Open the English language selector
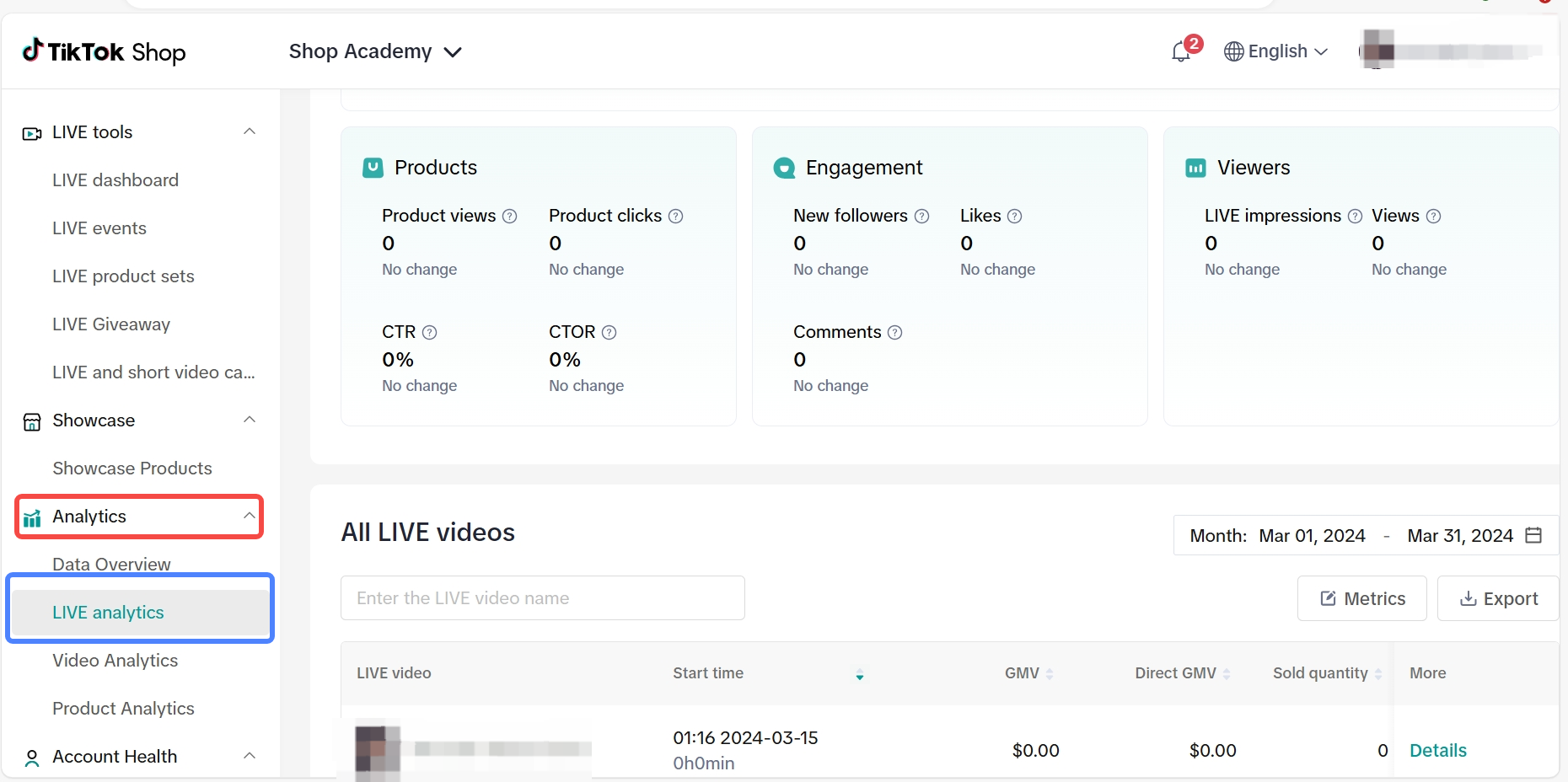Image resolution: width=1568 pixels, height=782 pixels. [1275, 52]
